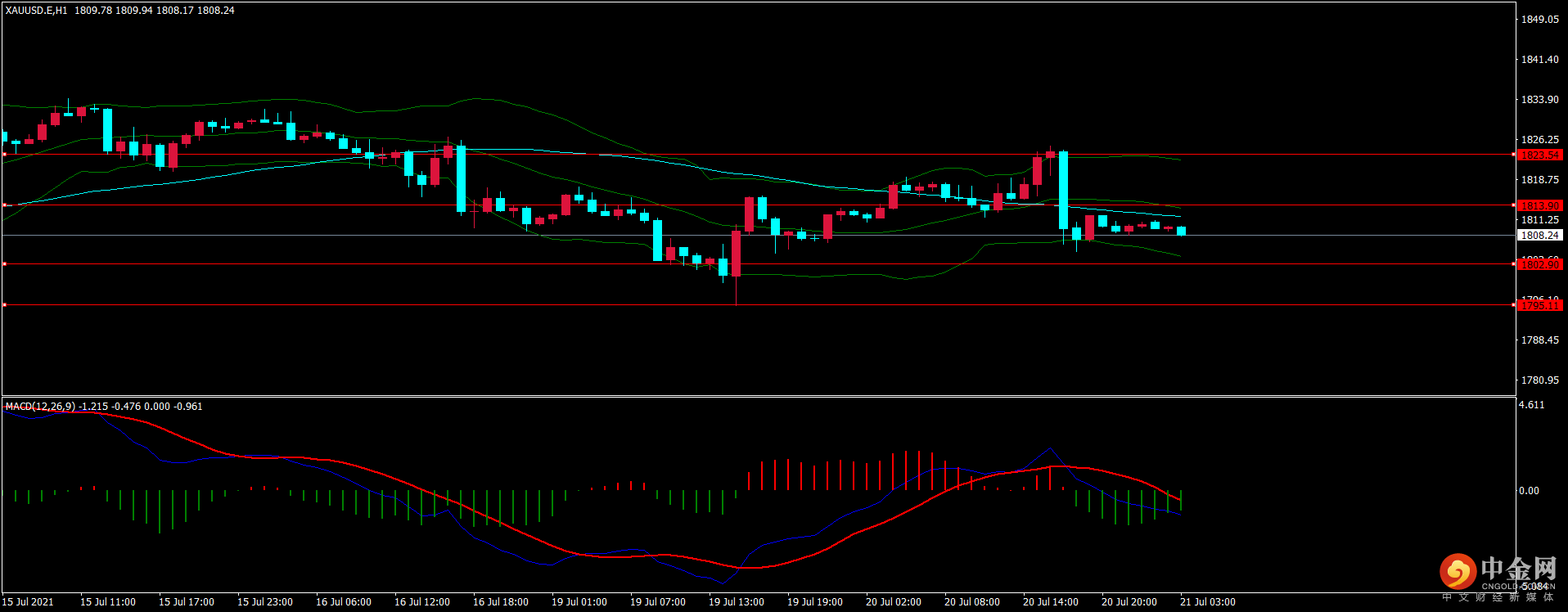Click the 1818.75 price axis label

[x=1539, y=180]
